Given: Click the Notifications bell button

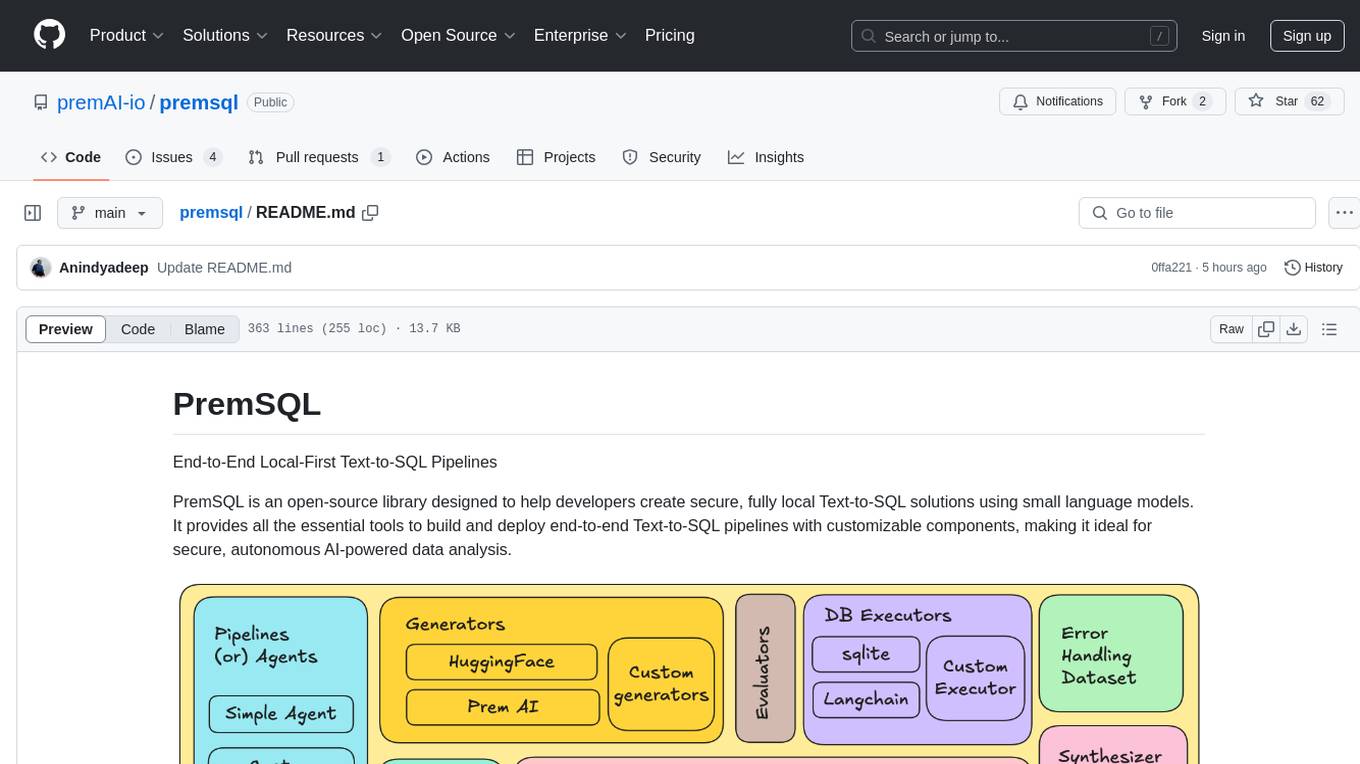Looking at the screenshot, I should 1058,102.
